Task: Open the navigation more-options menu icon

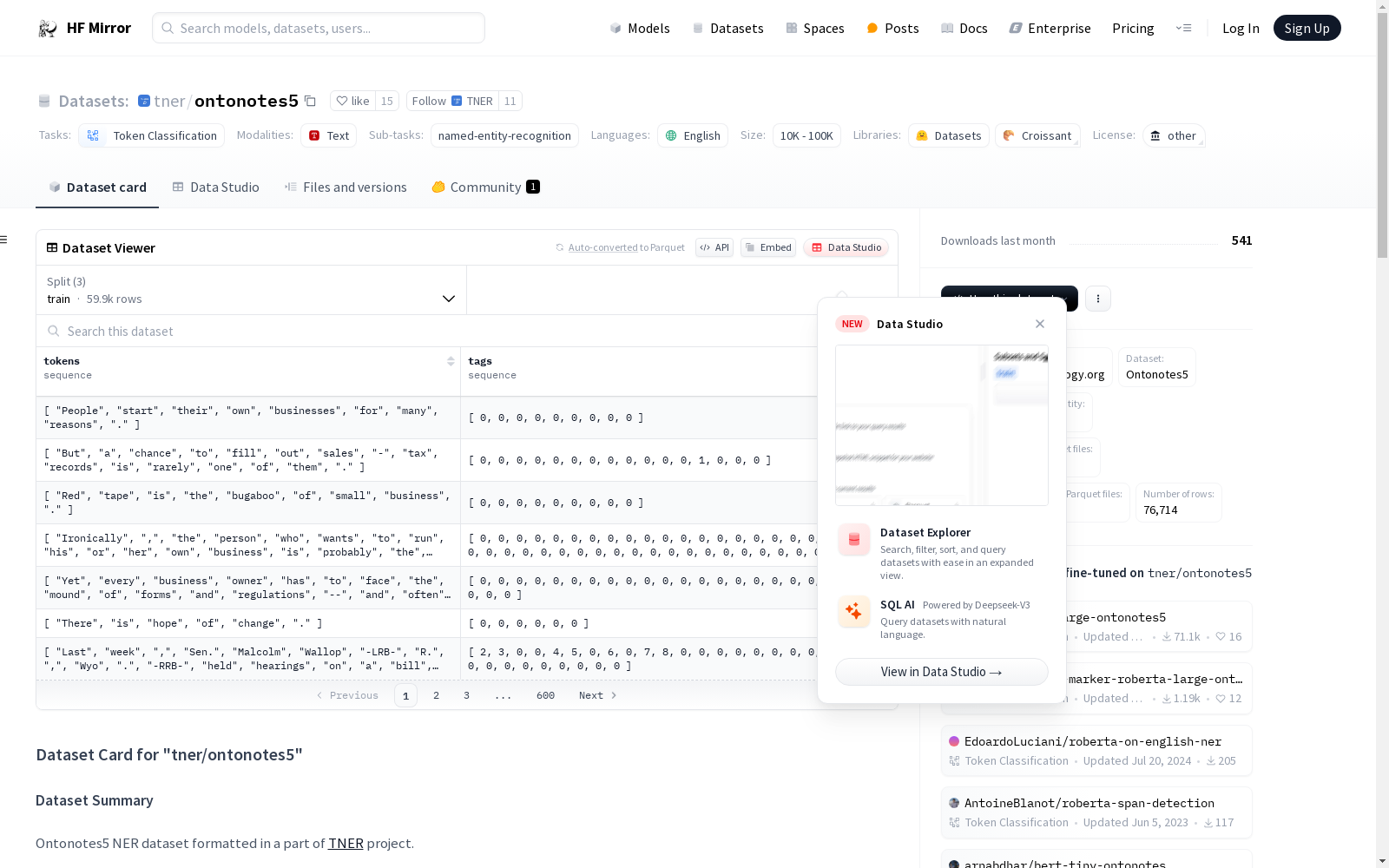Action: click(1183, 28)
